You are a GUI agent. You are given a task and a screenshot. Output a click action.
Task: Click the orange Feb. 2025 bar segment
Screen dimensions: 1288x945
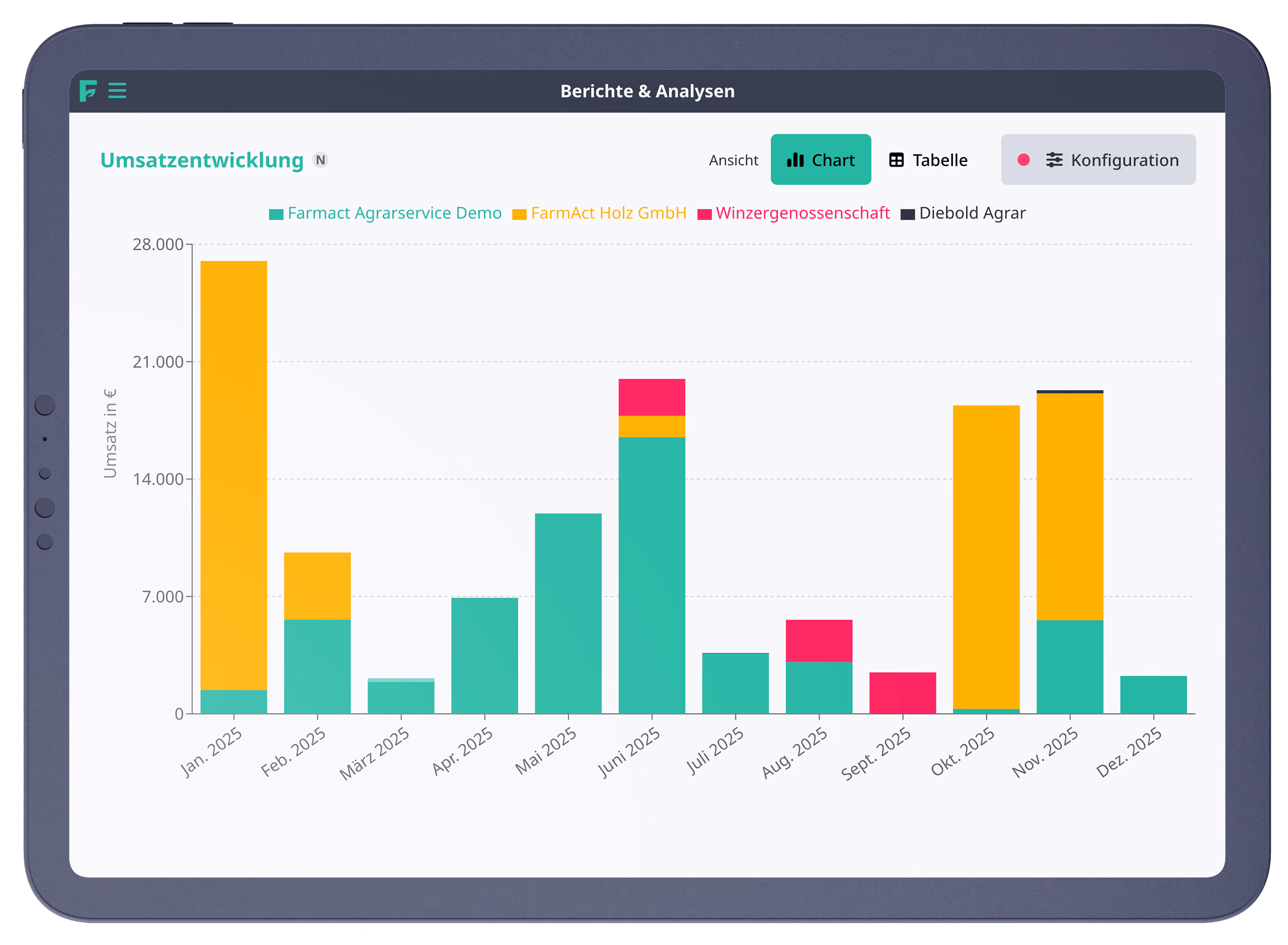point(317,586)
